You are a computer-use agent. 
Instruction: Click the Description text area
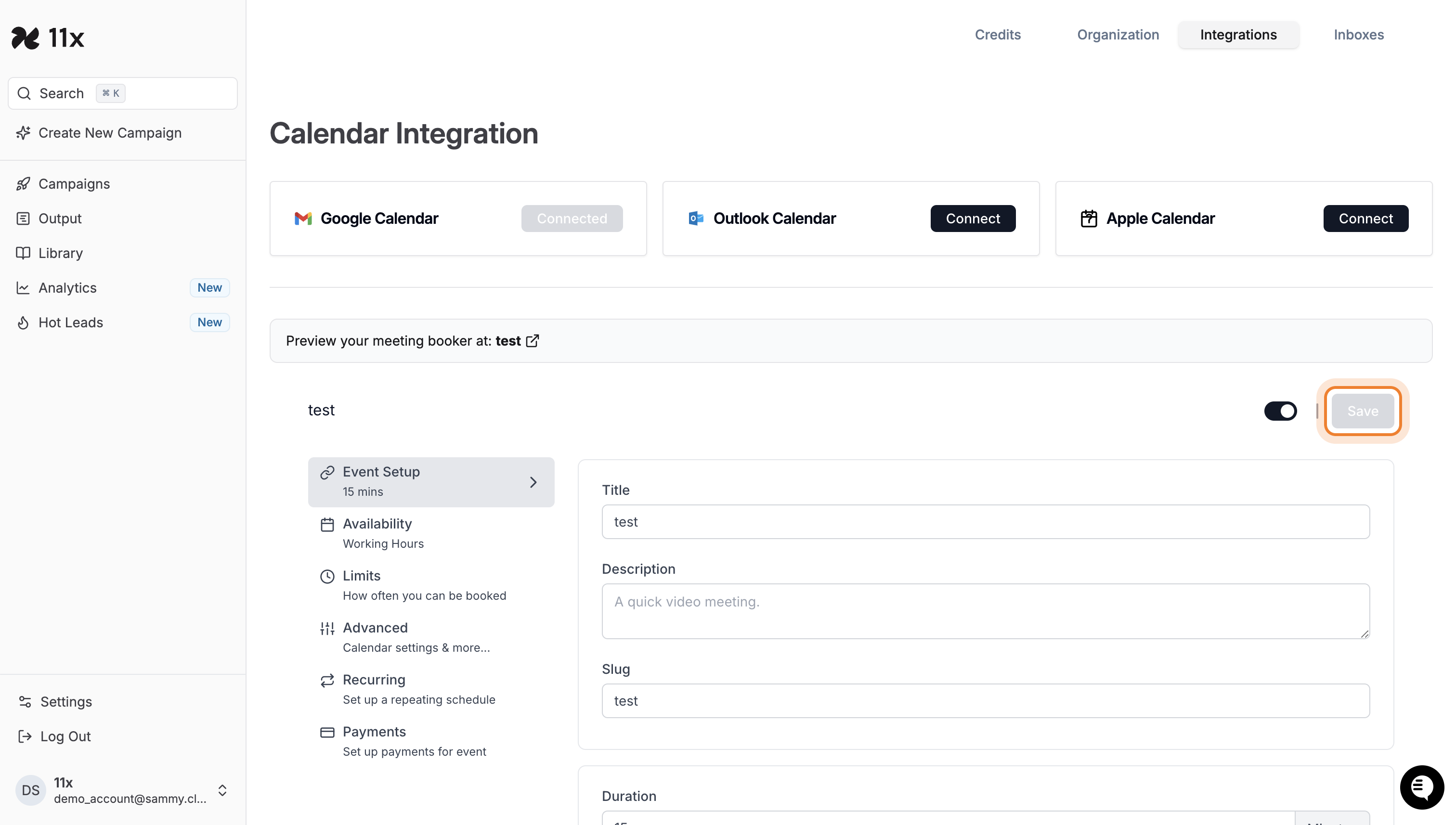point(986,611)
